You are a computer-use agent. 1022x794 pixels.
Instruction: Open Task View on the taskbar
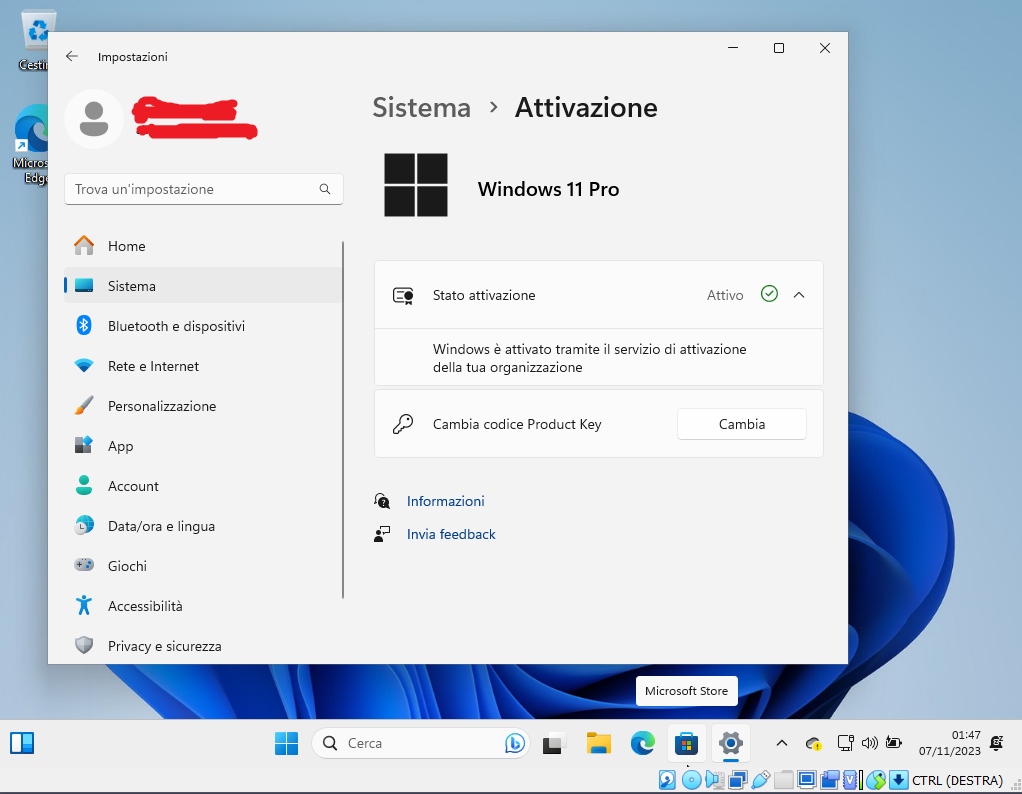554,743
